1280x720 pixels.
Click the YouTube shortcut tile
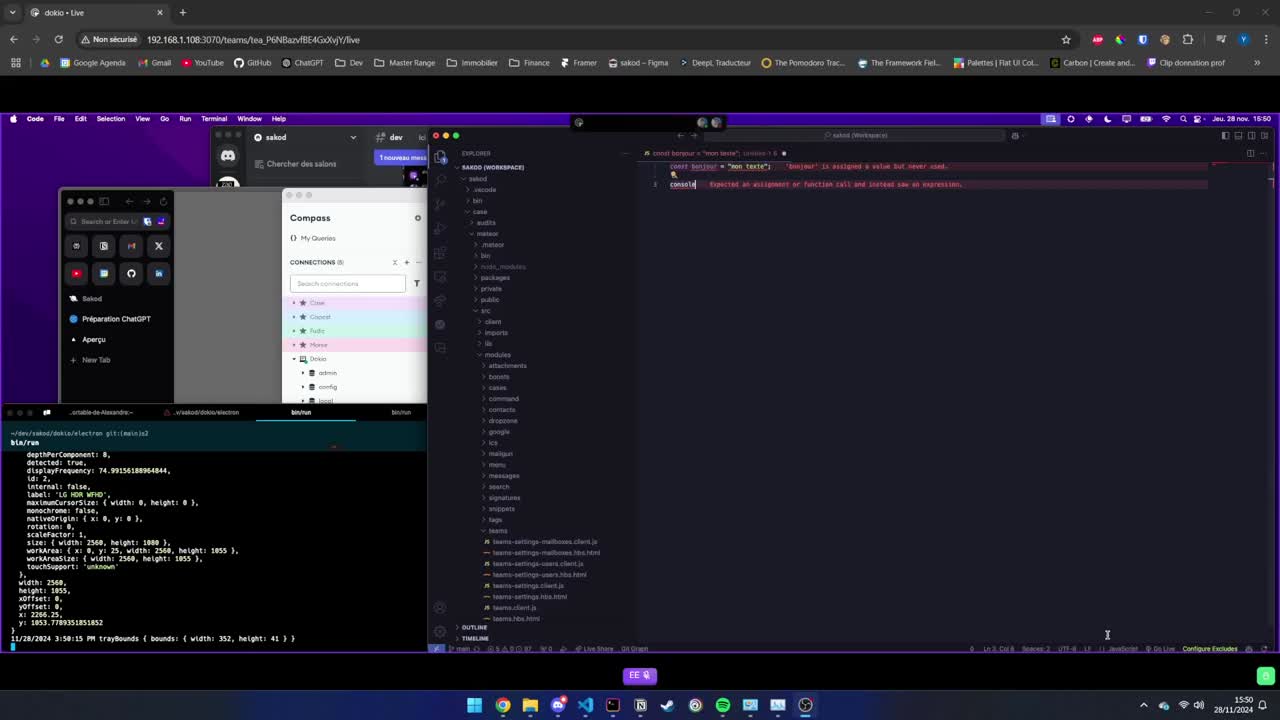(x=76, y=273)
